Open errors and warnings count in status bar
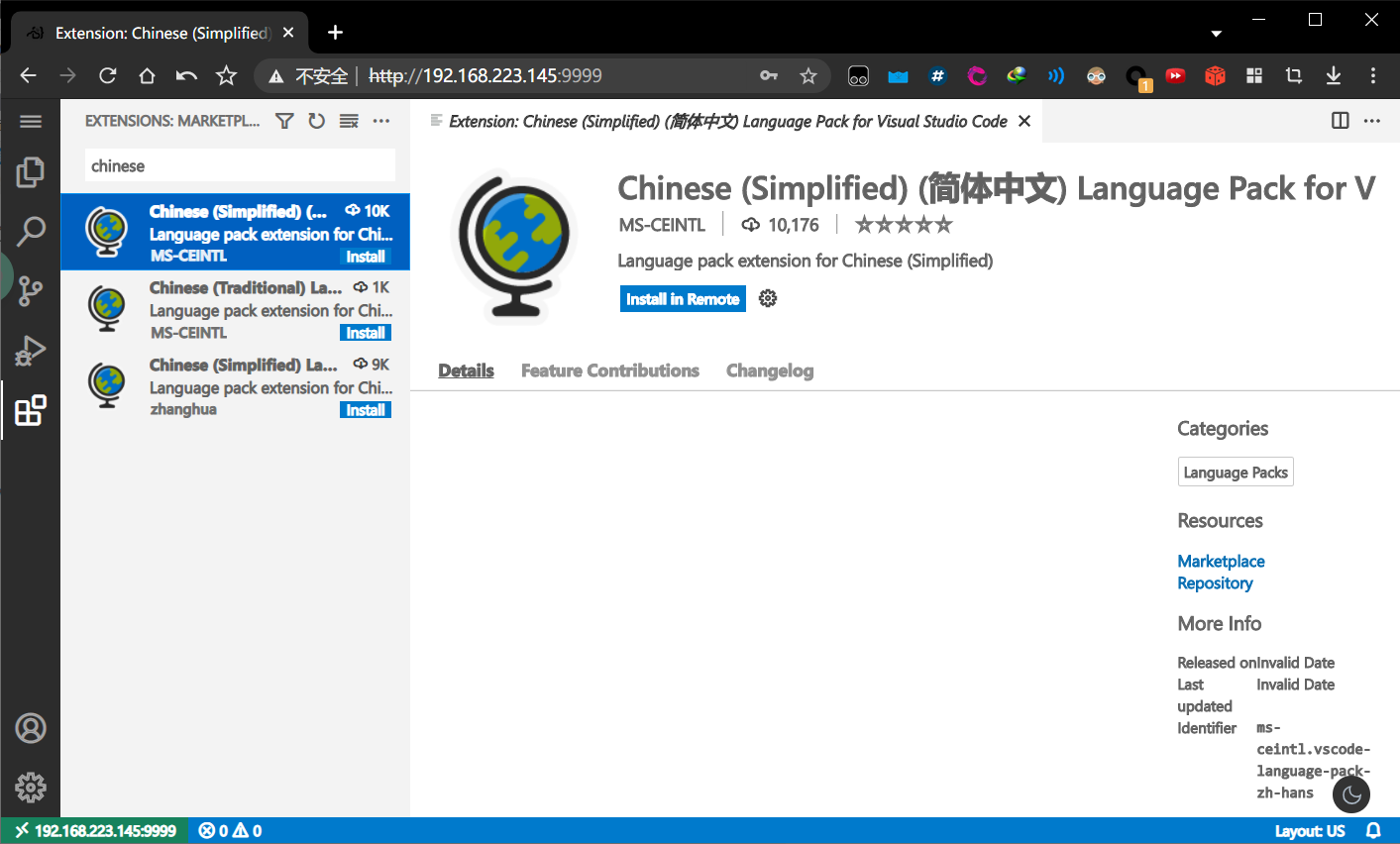 [230, 831]
